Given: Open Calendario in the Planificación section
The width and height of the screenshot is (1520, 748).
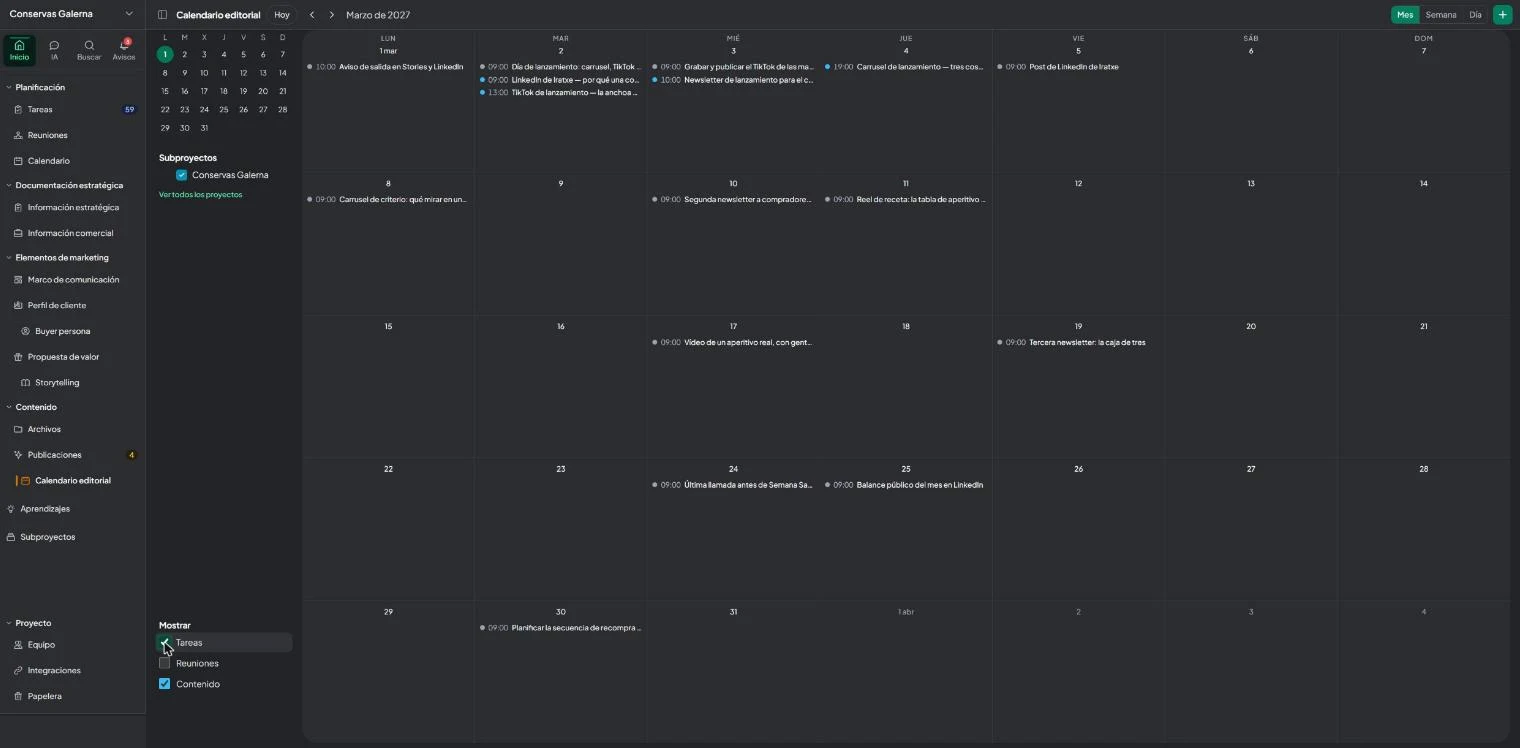Looking at the screenshot, I should [72, 161].
